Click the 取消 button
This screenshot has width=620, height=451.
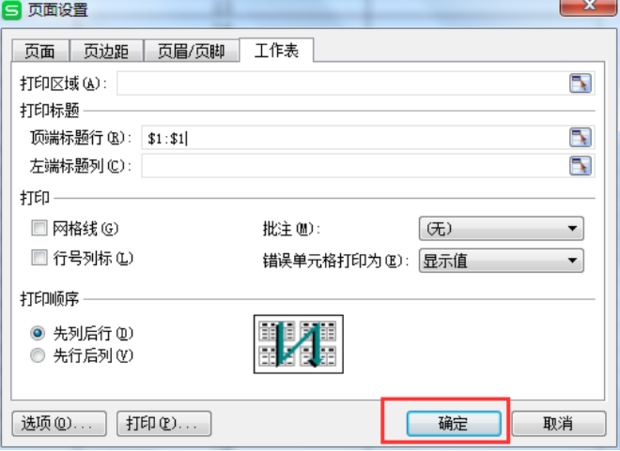558,423
